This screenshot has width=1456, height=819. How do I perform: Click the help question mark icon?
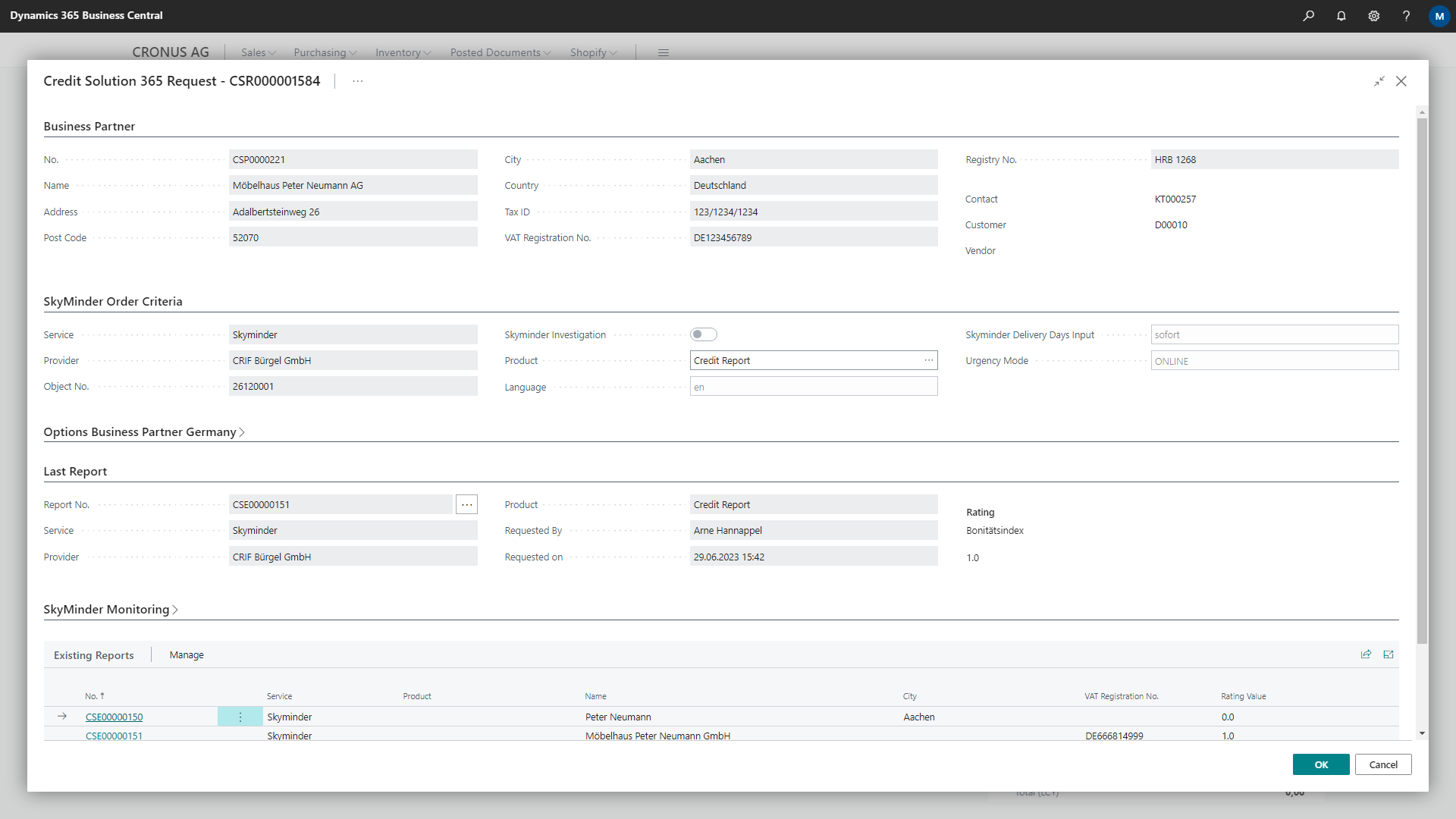tap(1406, 15)
